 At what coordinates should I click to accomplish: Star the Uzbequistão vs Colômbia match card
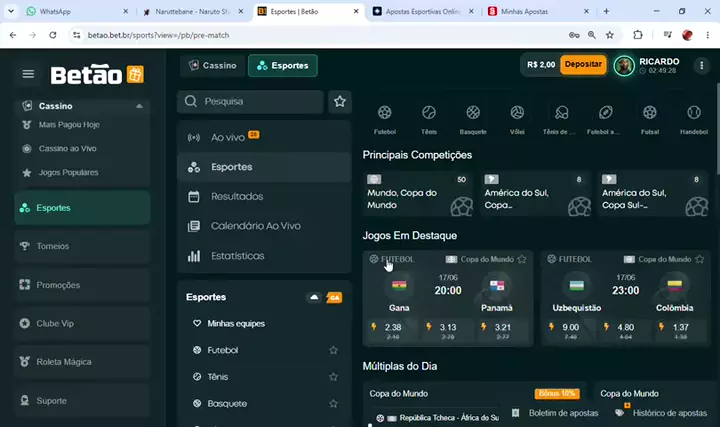699,259
